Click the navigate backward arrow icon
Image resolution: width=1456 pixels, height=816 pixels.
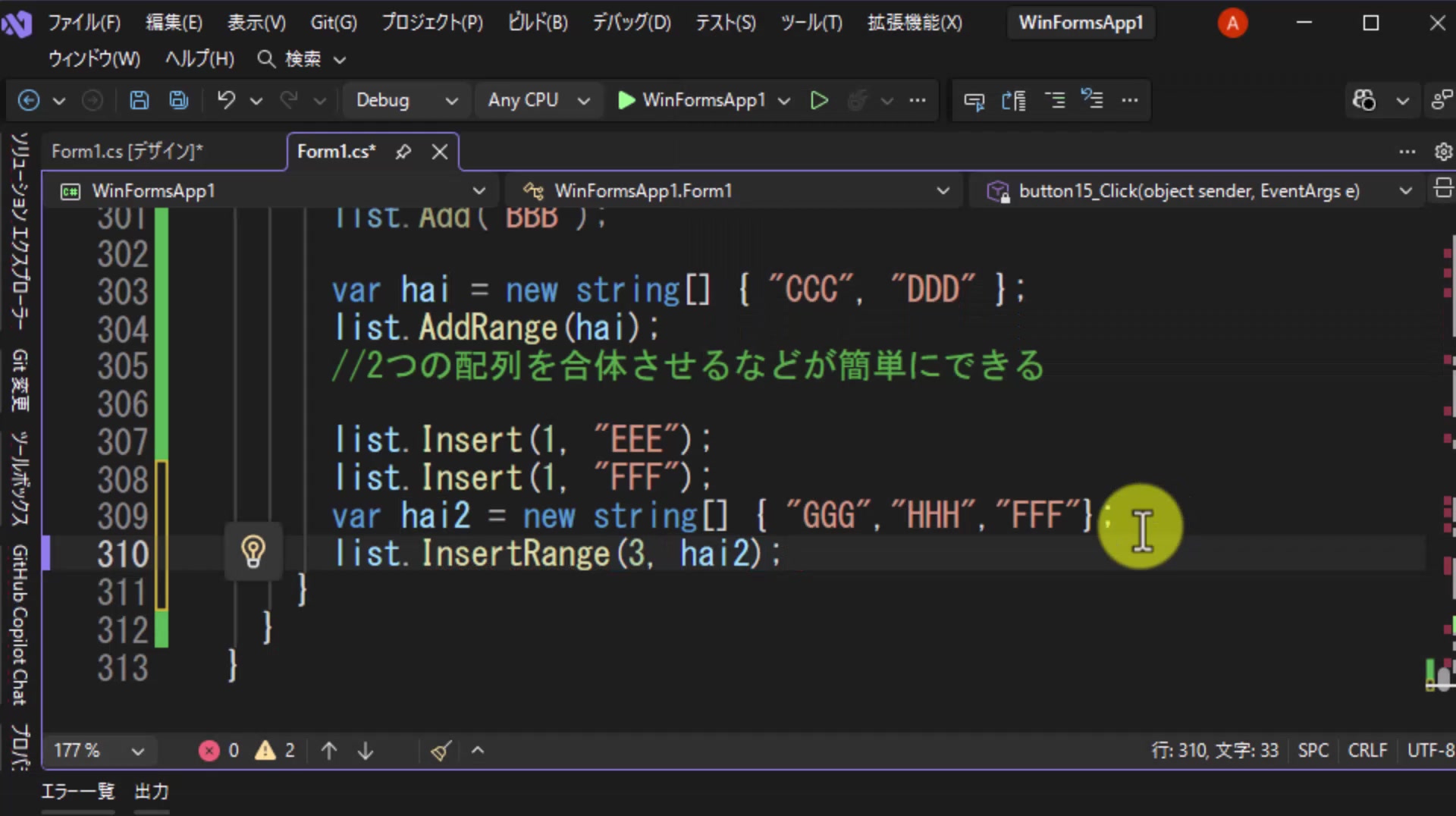click(x=29, y=100)
